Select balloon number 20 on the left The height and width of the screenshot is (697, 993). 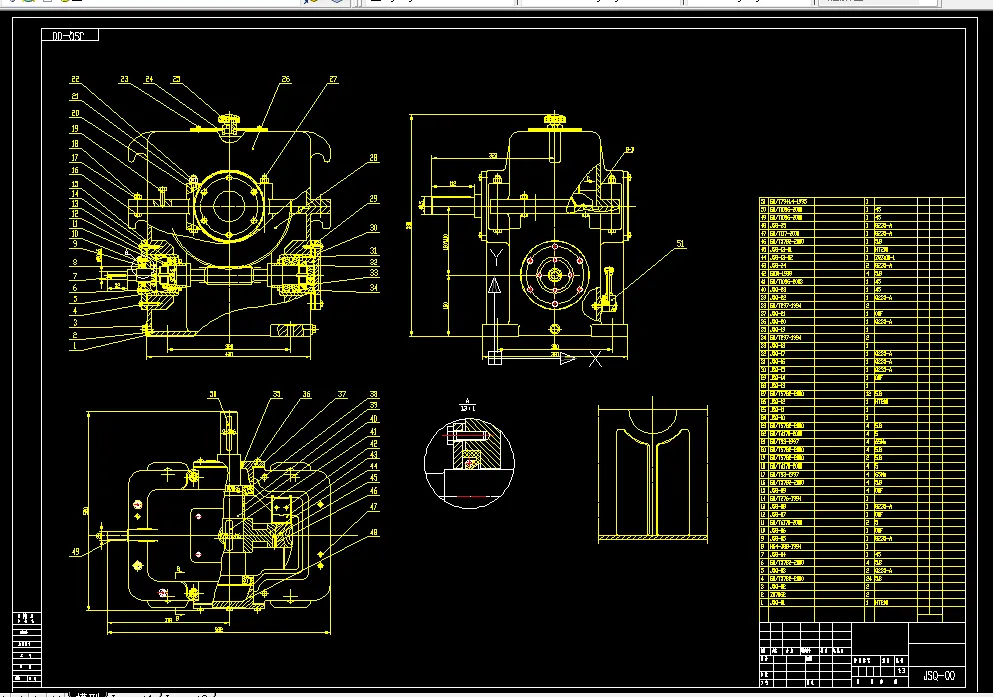(75, 113)
